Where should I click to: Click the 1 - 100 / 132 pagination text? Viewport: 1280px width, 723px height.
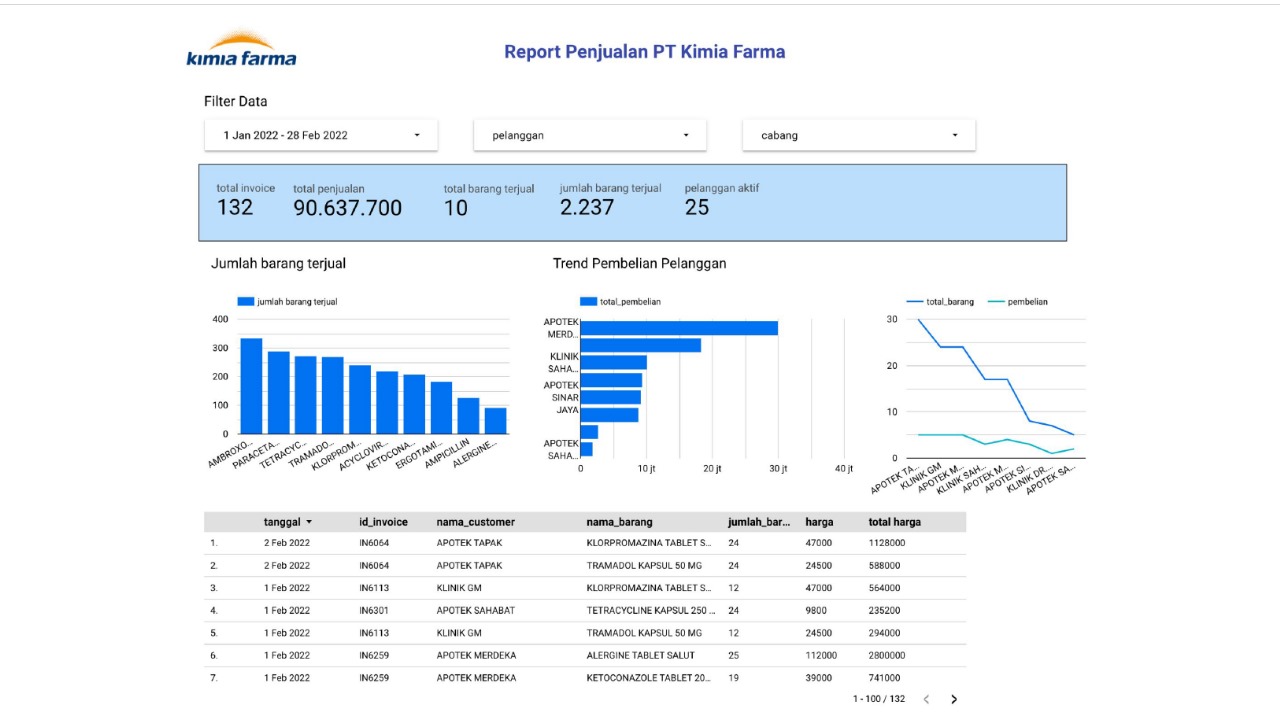click(879, 699)
